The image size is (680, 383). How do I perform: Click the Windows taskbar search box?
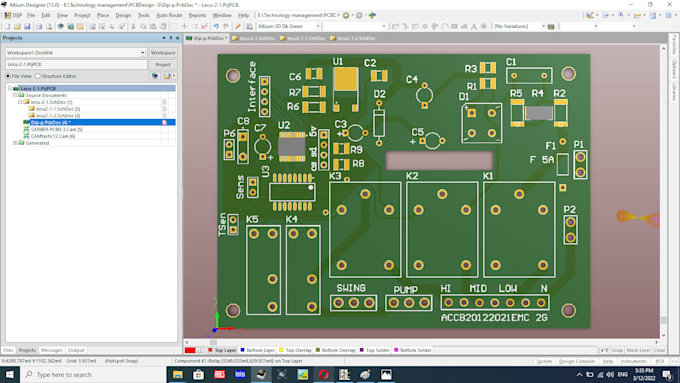tap(93, 374)
